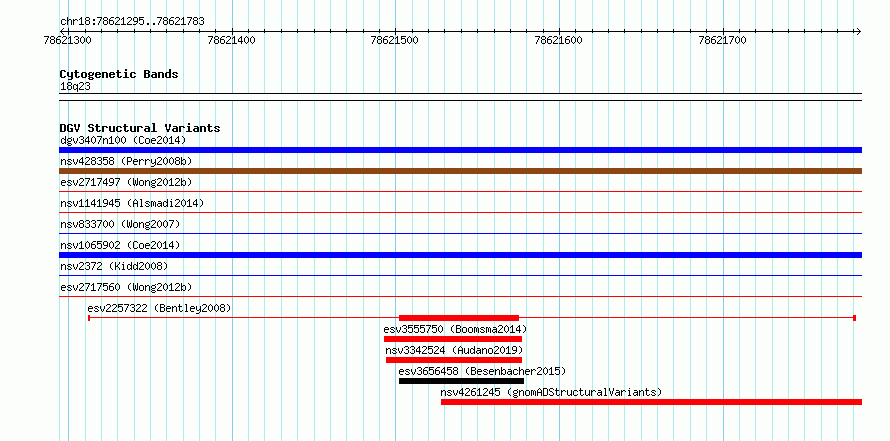Click ruler position 78621300
This screenshot has width=890, height=441.
[67, 41]
